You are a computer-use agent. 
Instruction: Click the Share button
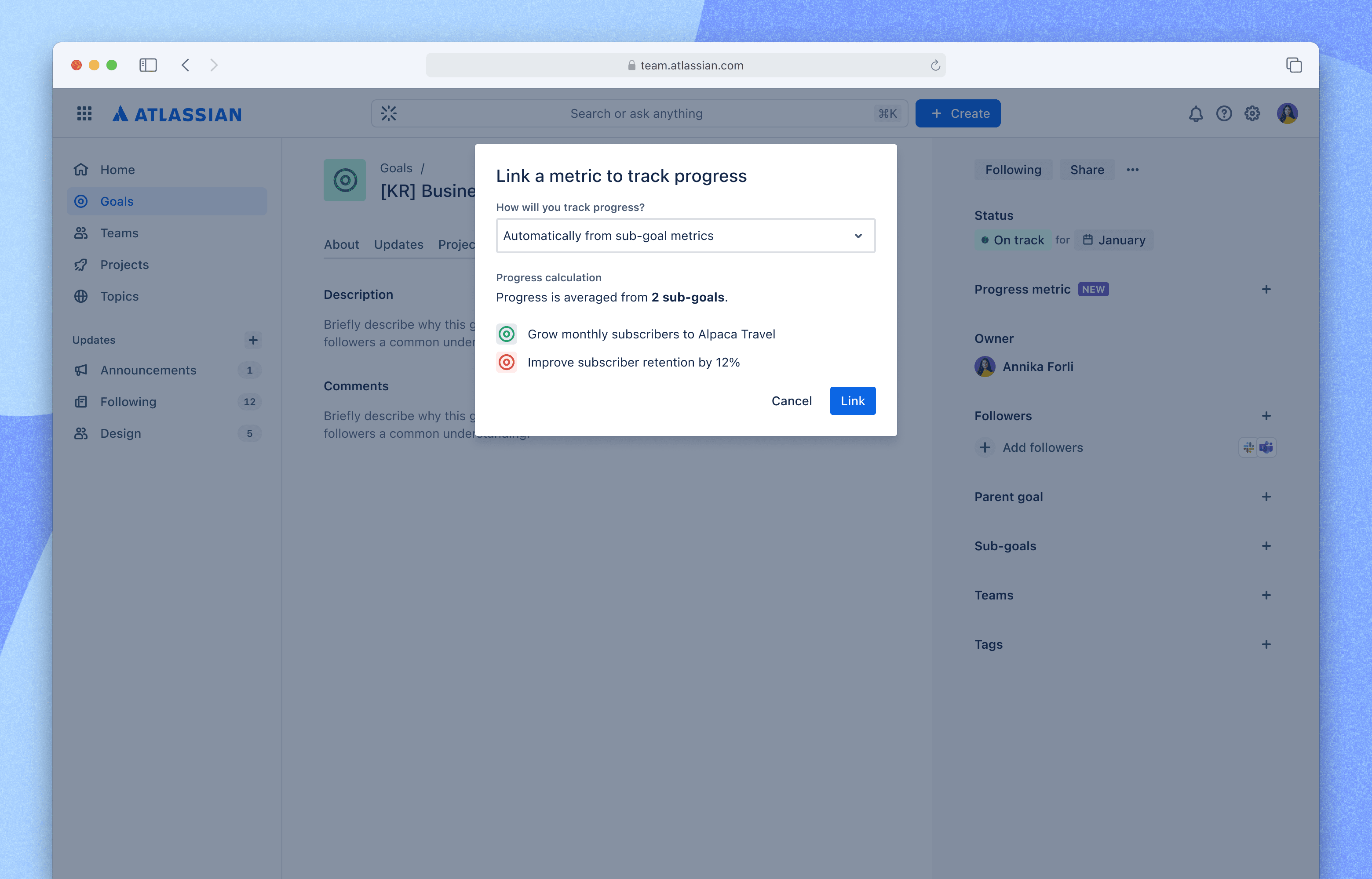click(x=1087, y=170)
